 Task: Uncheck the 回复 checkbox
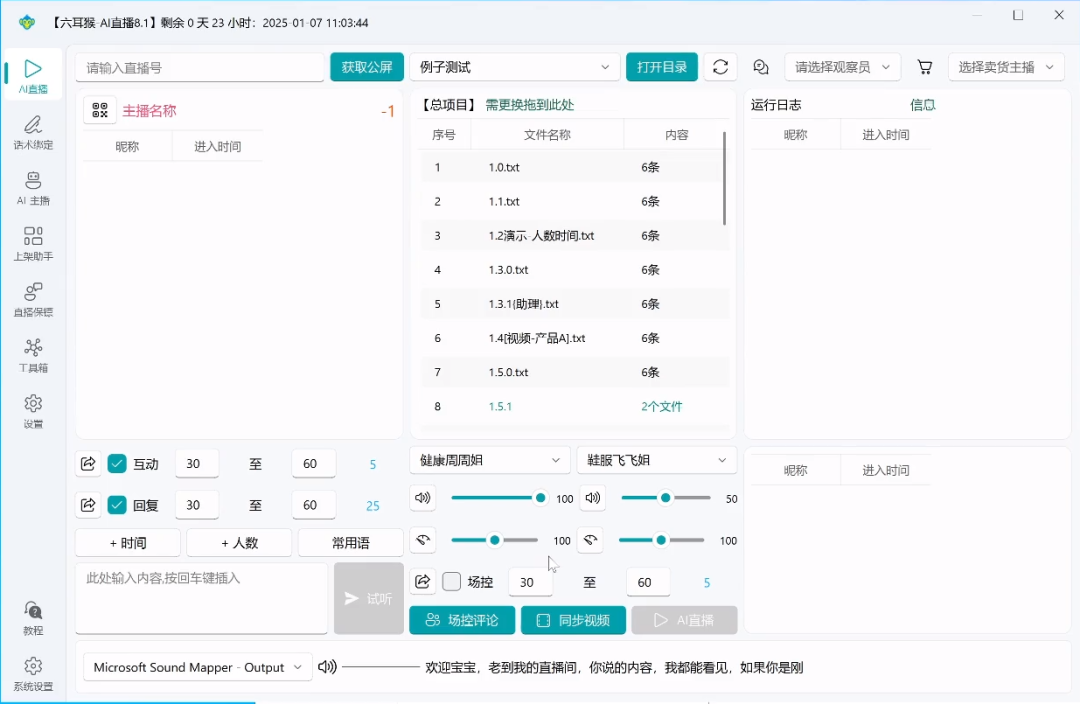(117, 505)
